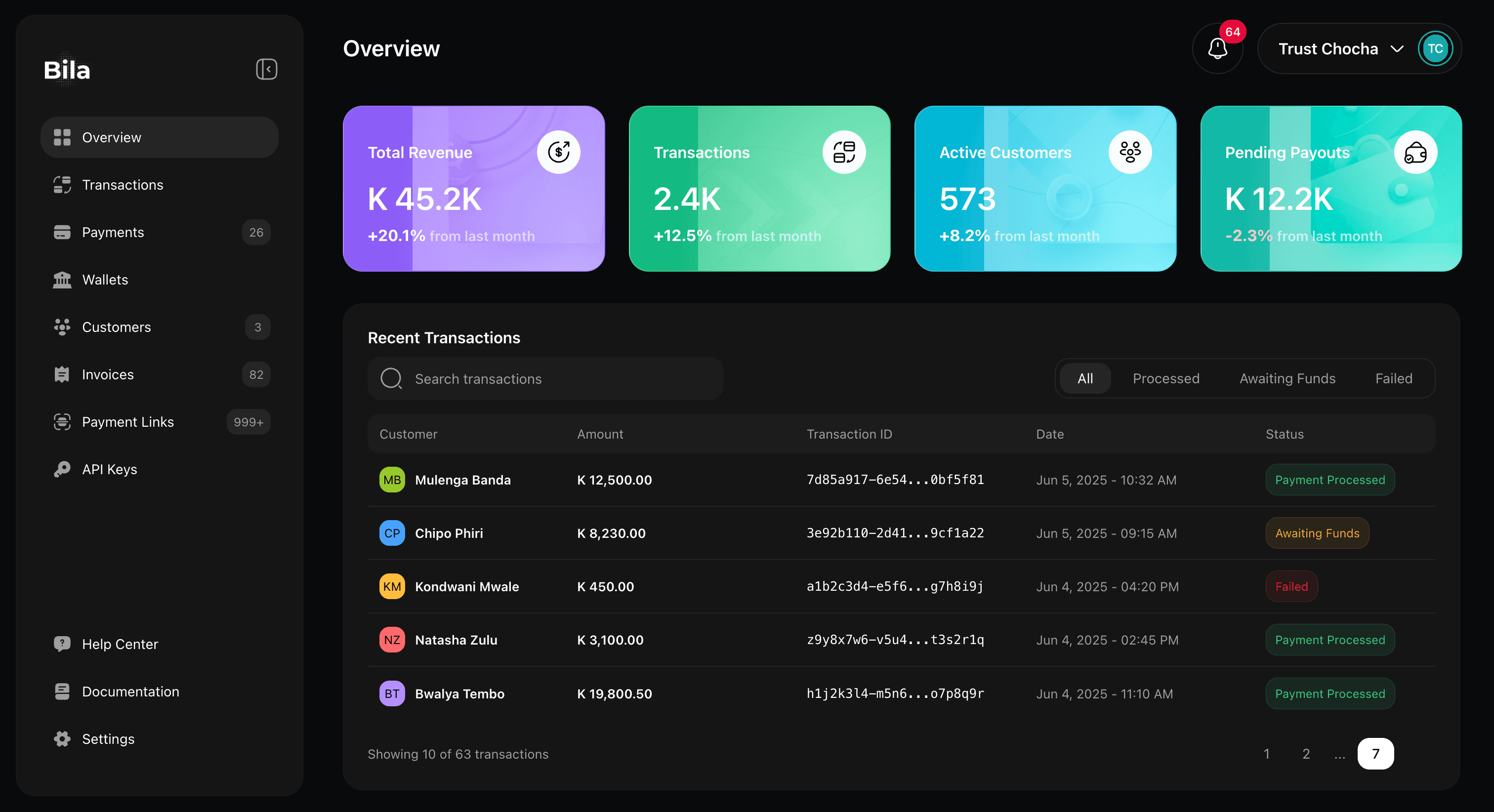Viewport: 1494px width, 812px height.
Task: Open page 2 of transactions
Action: tap(1306, 753)
